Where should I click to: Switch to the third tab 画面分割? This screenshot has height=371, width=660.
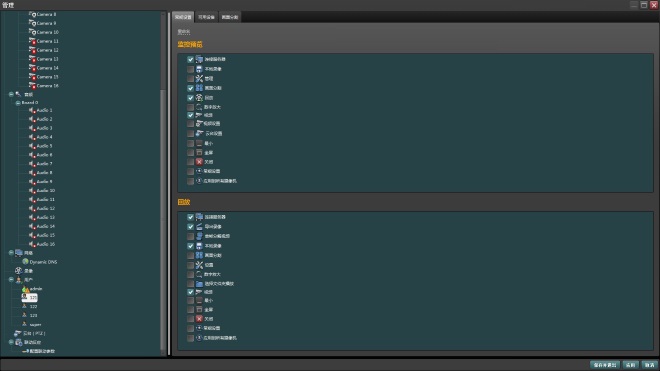pyautogui.click(x=230, y=17)
